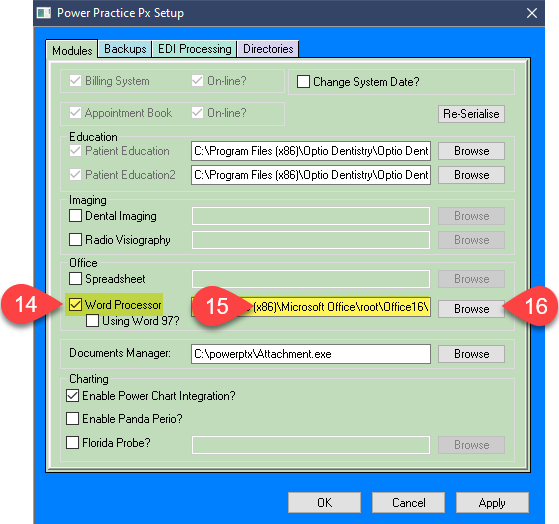Uncheck the Word Processor checkbox
Screen dimensions: 559x524
click(x=75, y=305)
